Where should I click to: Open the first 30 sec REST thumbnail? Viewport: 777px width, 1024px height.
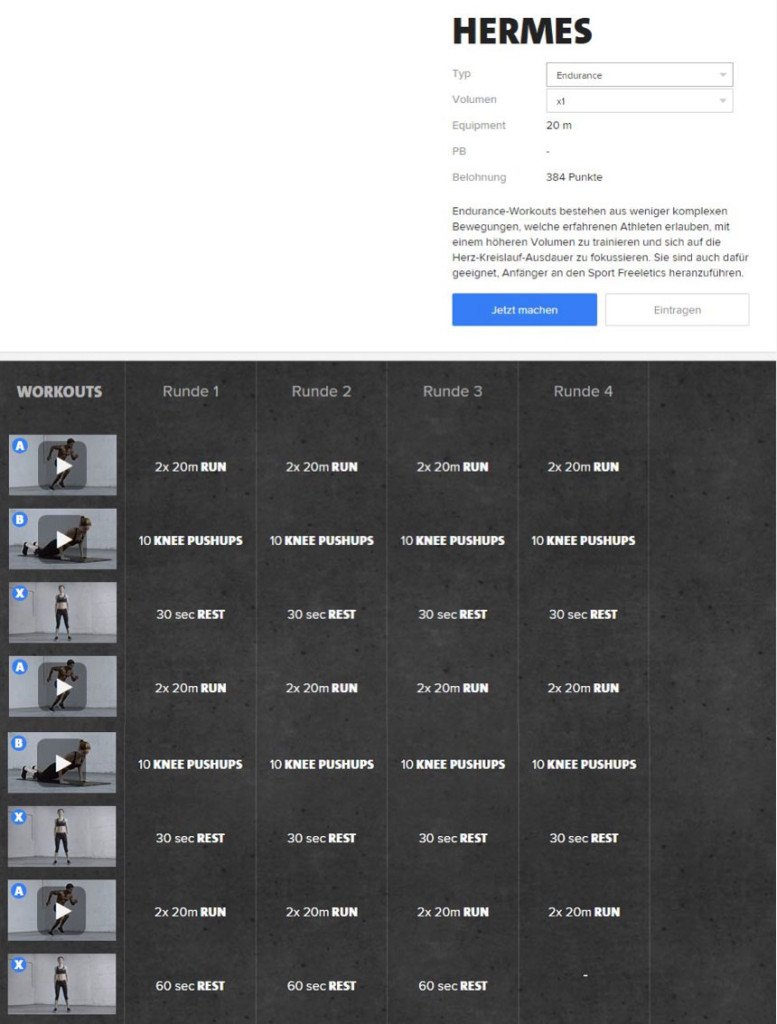pyautogui.click(x=63, y=613)
